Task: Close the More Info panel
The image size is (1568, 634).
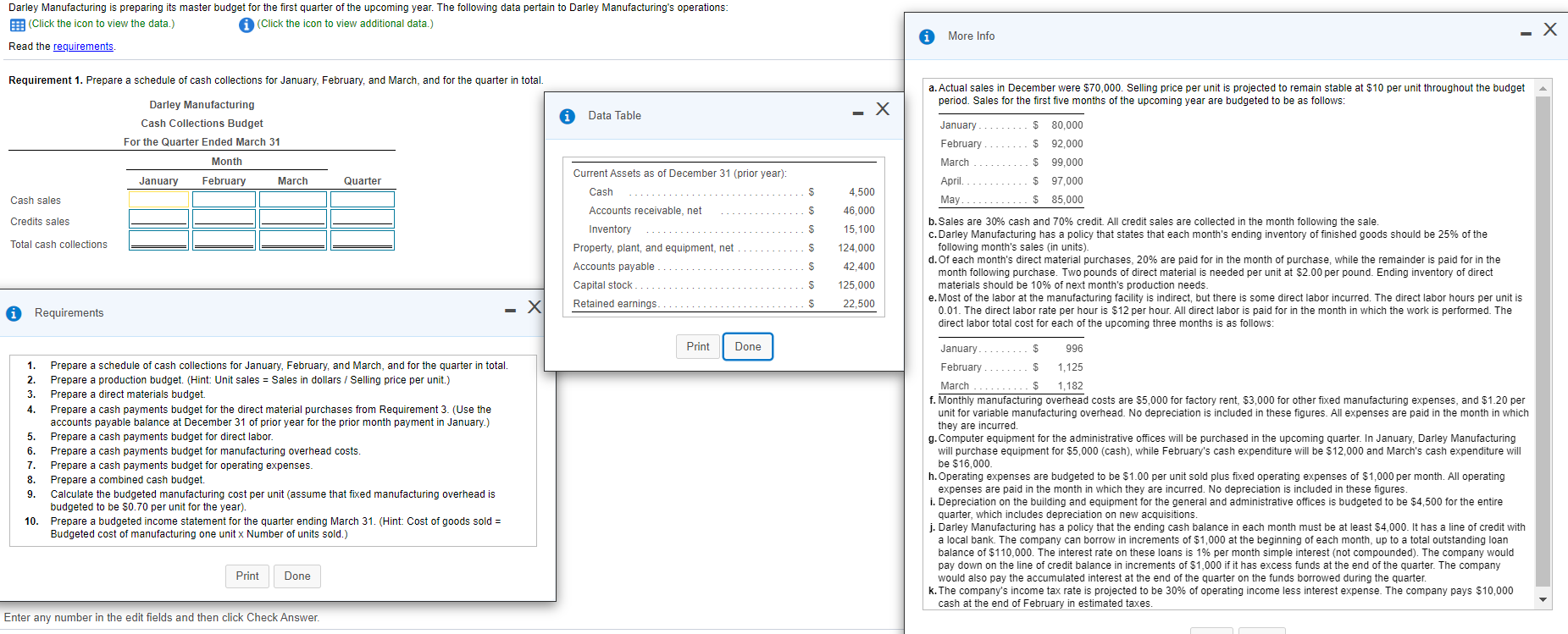Action: pyautogui.click(x=1550, y=30)
